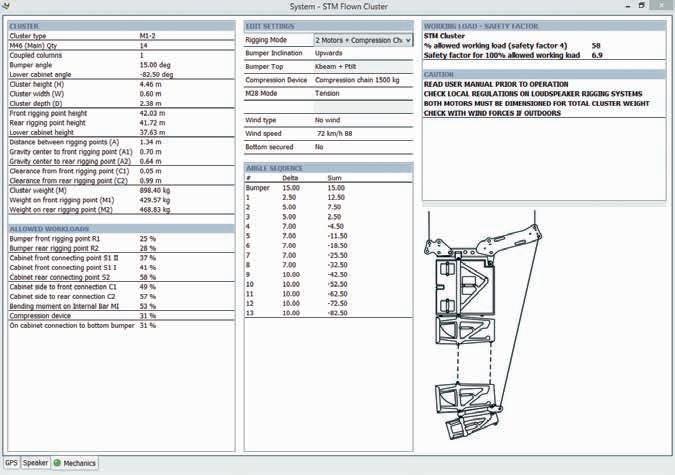675x475 pixels.
Task: Click the Sum column header
Action: point(334,178)
